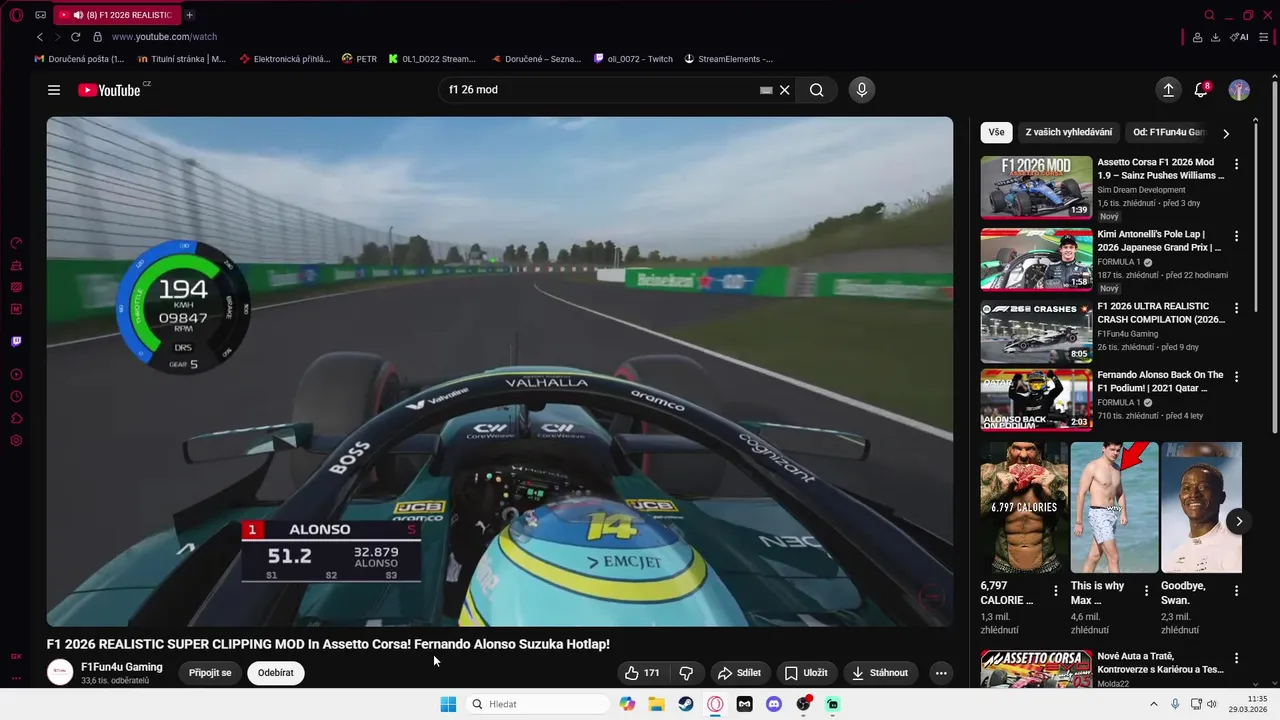
Task: Open on-screen keyboard in search box
Action: 766,90
